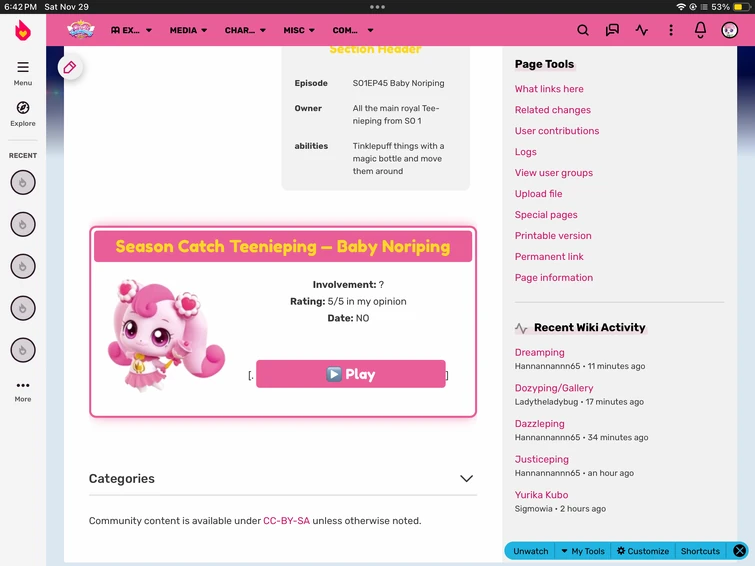Open Dozyping/Gallery activity entry
Screen dimensions: 755x566
pyautogui.click(x=554, y=388)
